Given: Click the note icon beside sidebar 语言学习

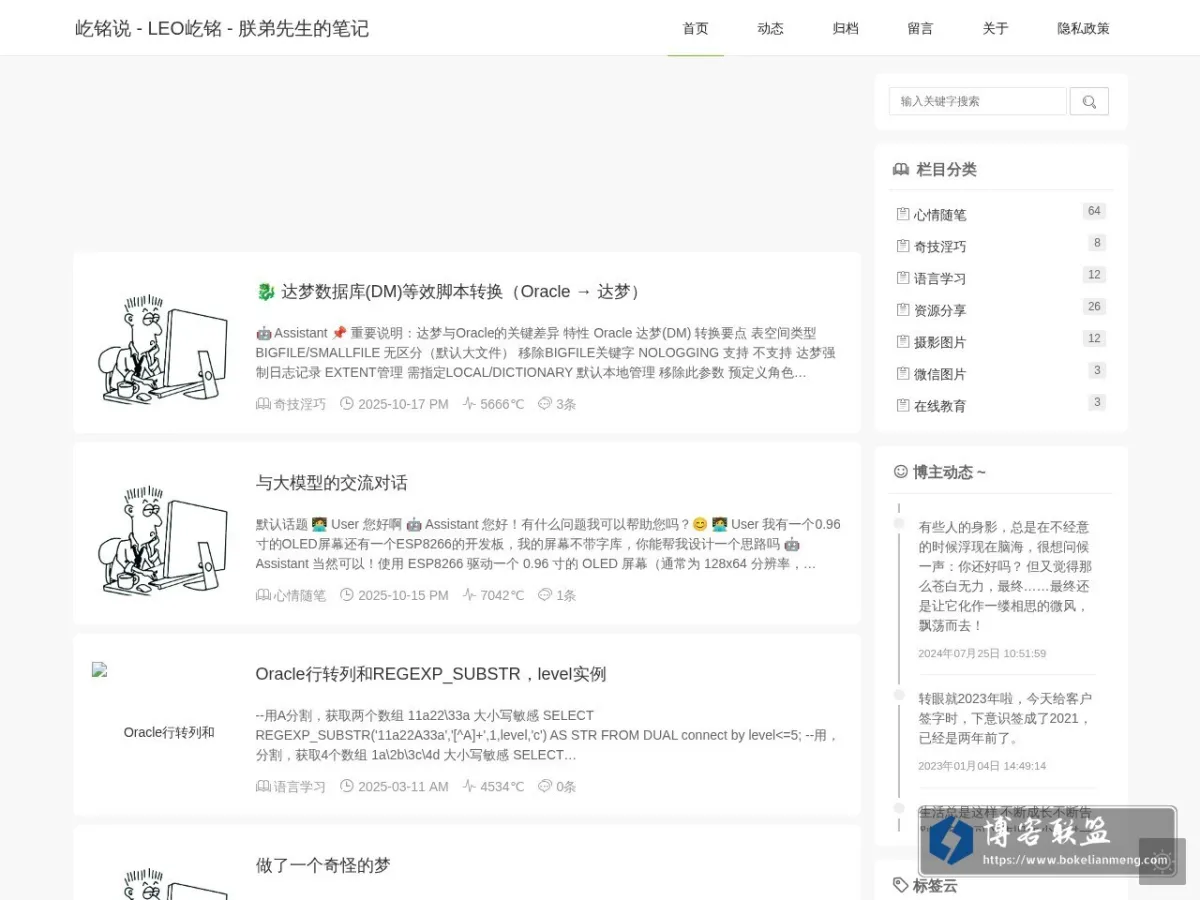Looking at the screenshot, I should click(x=903, y=278).
